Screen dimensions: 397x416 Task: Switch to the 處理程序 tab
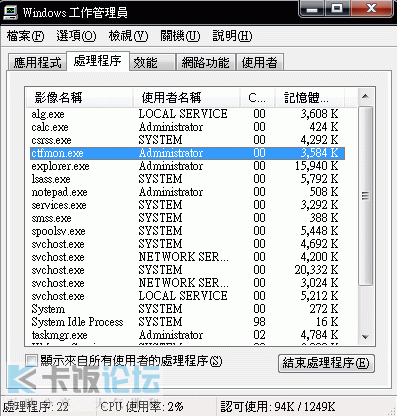[98, 61]
